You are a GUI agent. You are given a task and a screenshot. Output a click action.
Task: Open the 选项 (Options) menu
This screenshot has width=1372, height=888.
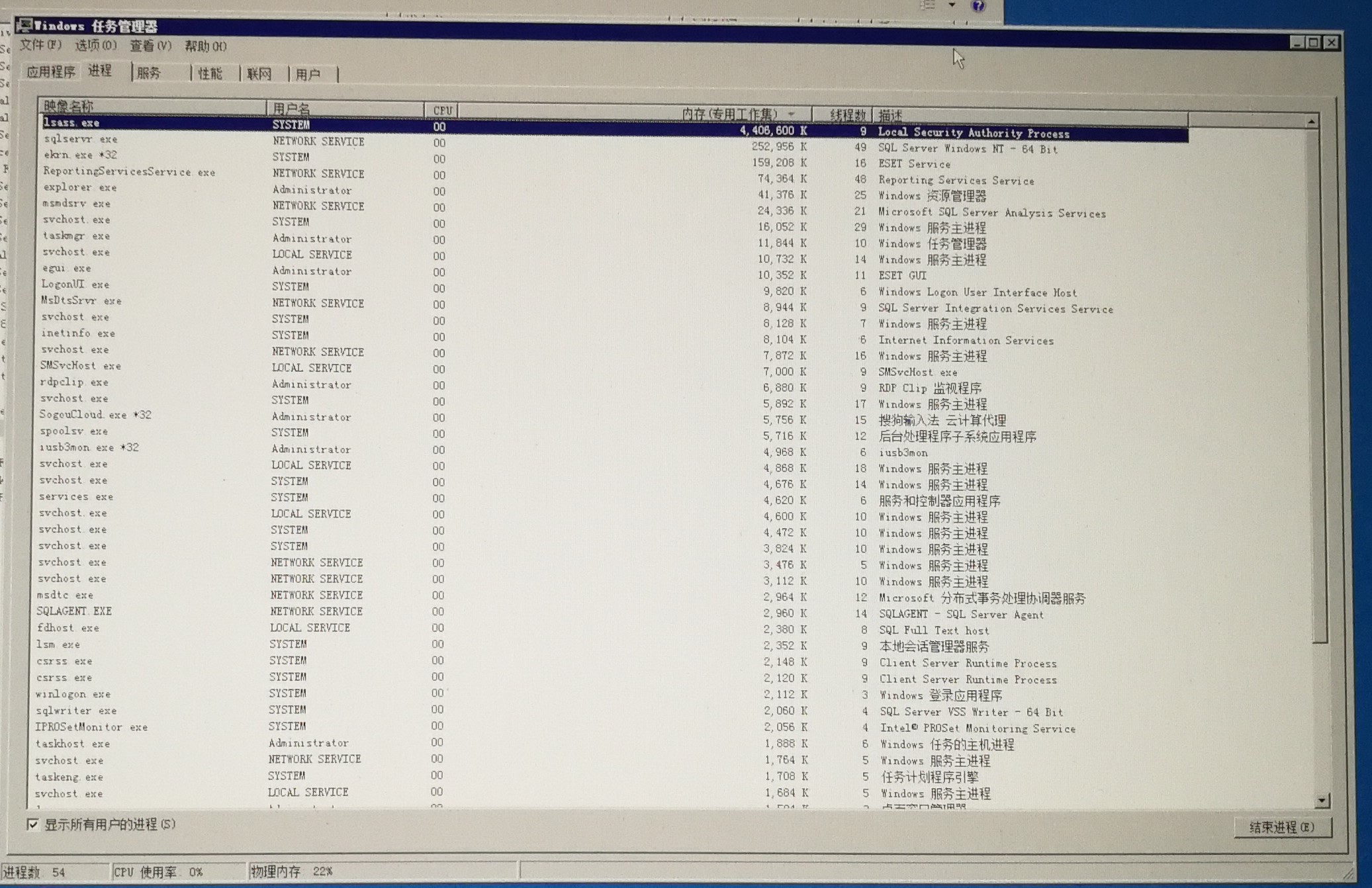(95, 45)
